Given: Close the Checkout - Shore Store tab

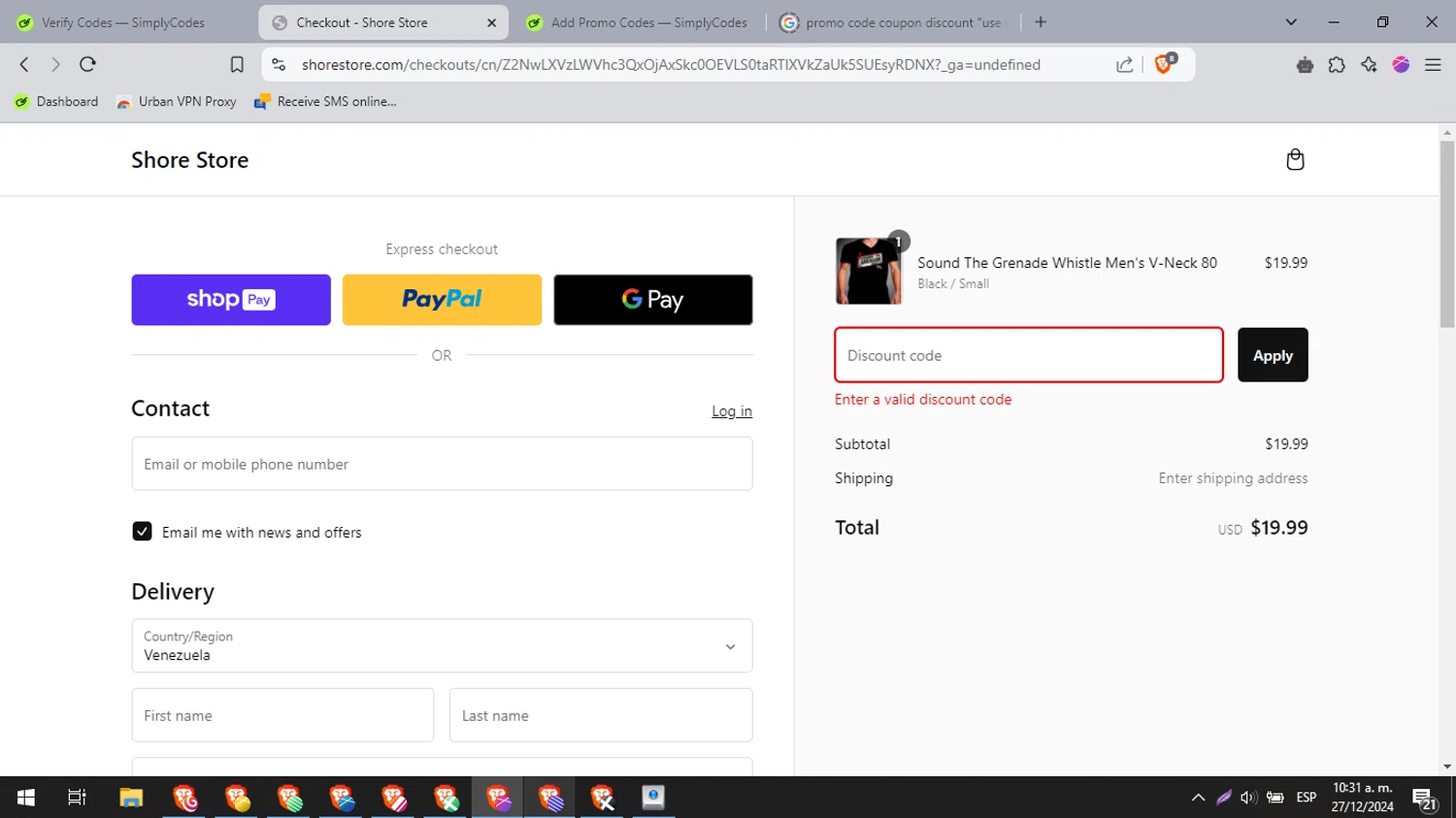Looking at the screenshot, I should (491, 22).
